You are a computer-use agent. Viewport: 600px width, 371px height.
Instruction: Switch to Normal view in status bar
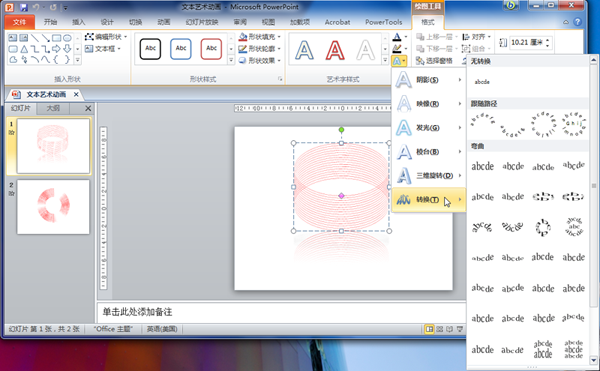click(x=429, y=329)
